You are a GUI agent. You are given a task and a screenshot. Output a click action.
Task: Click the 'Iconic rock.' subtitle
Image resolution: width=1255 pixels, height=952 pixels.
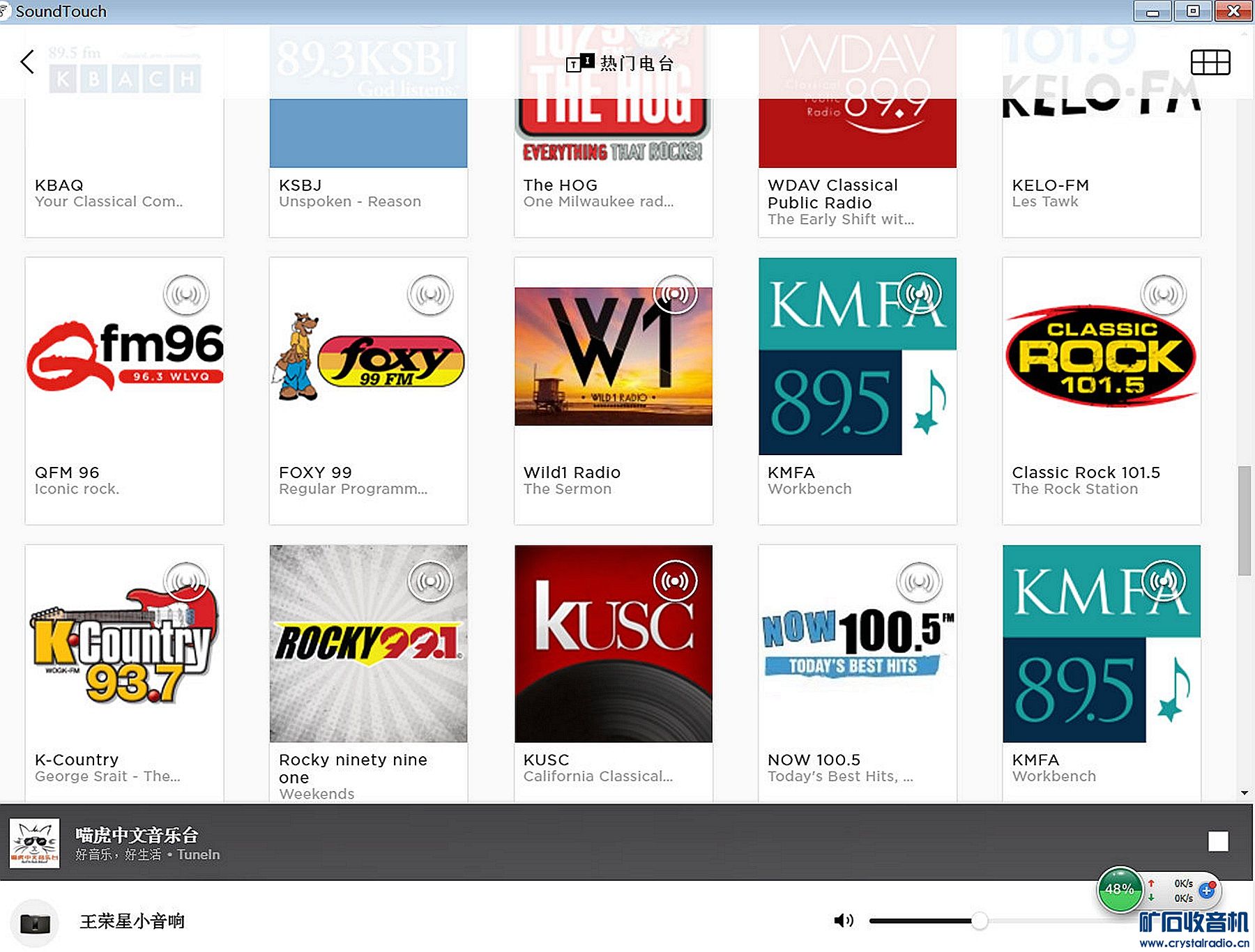77,489
